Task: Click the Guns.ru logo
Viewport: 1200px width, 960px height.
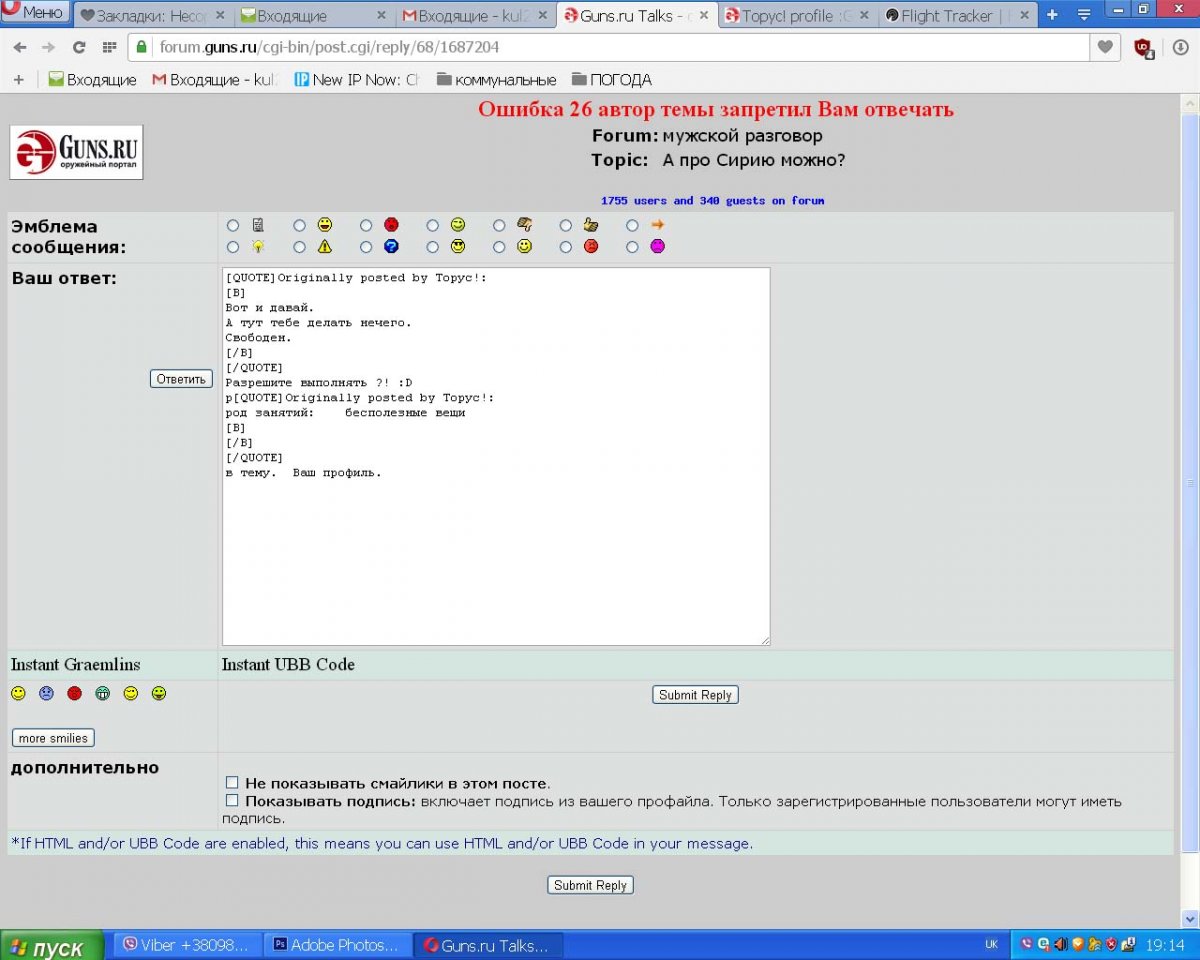Action: click(x=76, y=152)
